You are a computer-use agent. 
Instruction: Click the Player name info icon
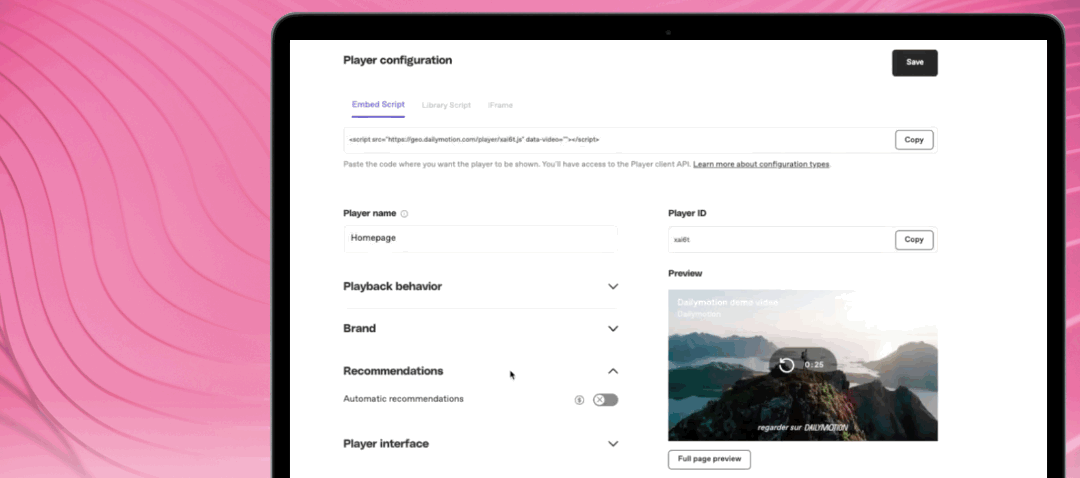404,214
